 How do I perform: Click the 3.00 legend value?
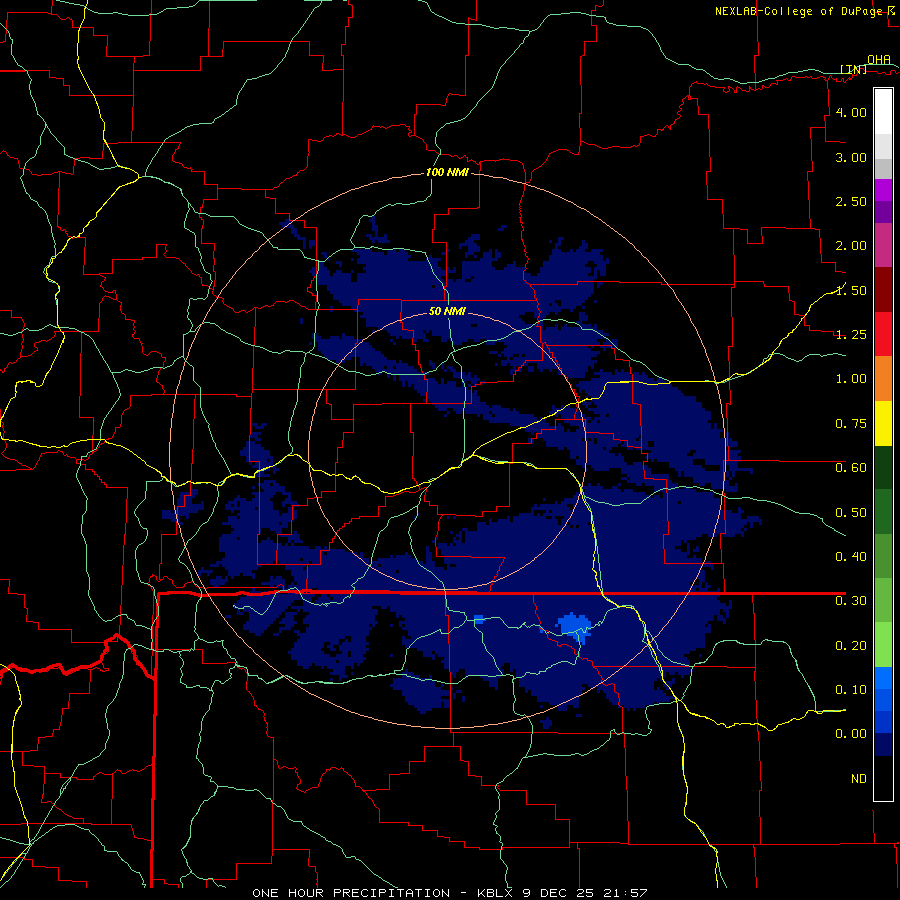[851, 157]
